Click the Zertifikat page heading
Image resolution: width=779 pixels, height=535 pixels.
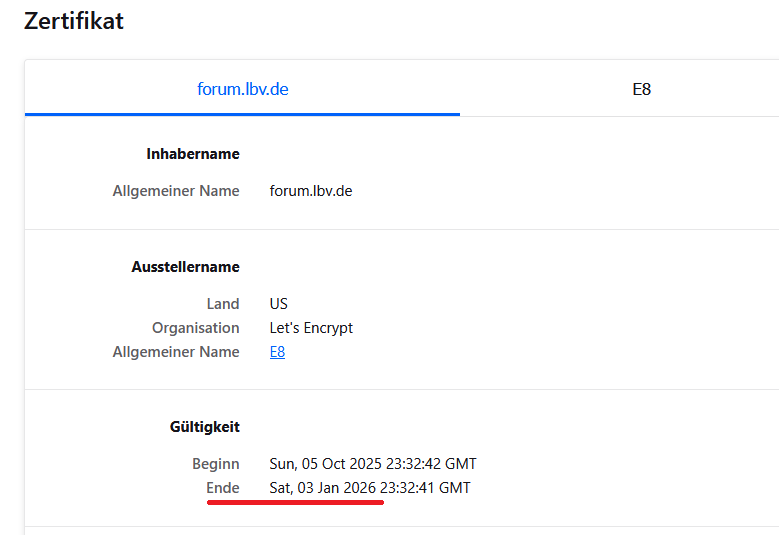74,21
